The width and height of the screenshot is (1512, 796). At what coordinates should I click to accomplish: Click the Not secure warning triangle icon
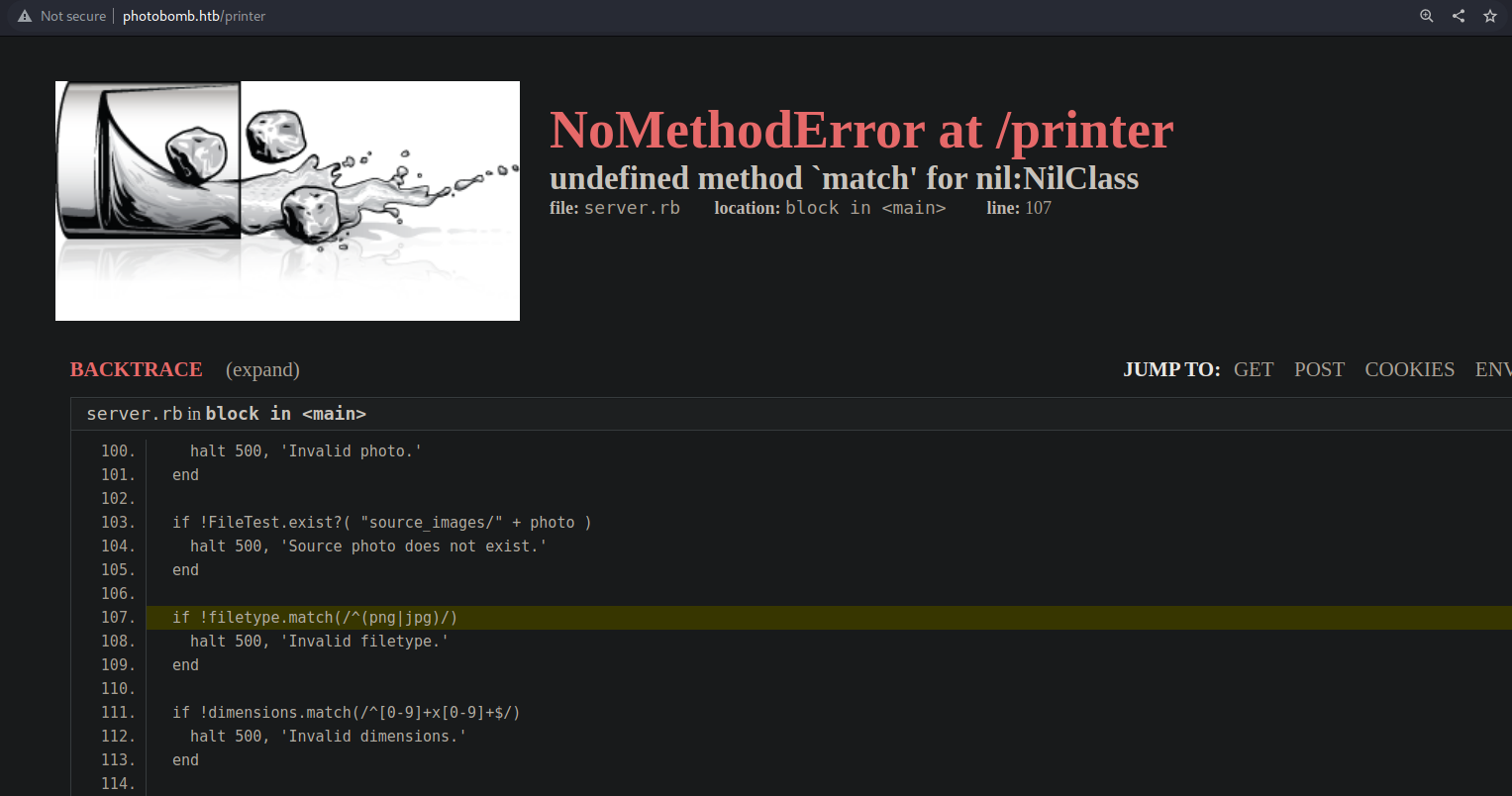25,16
